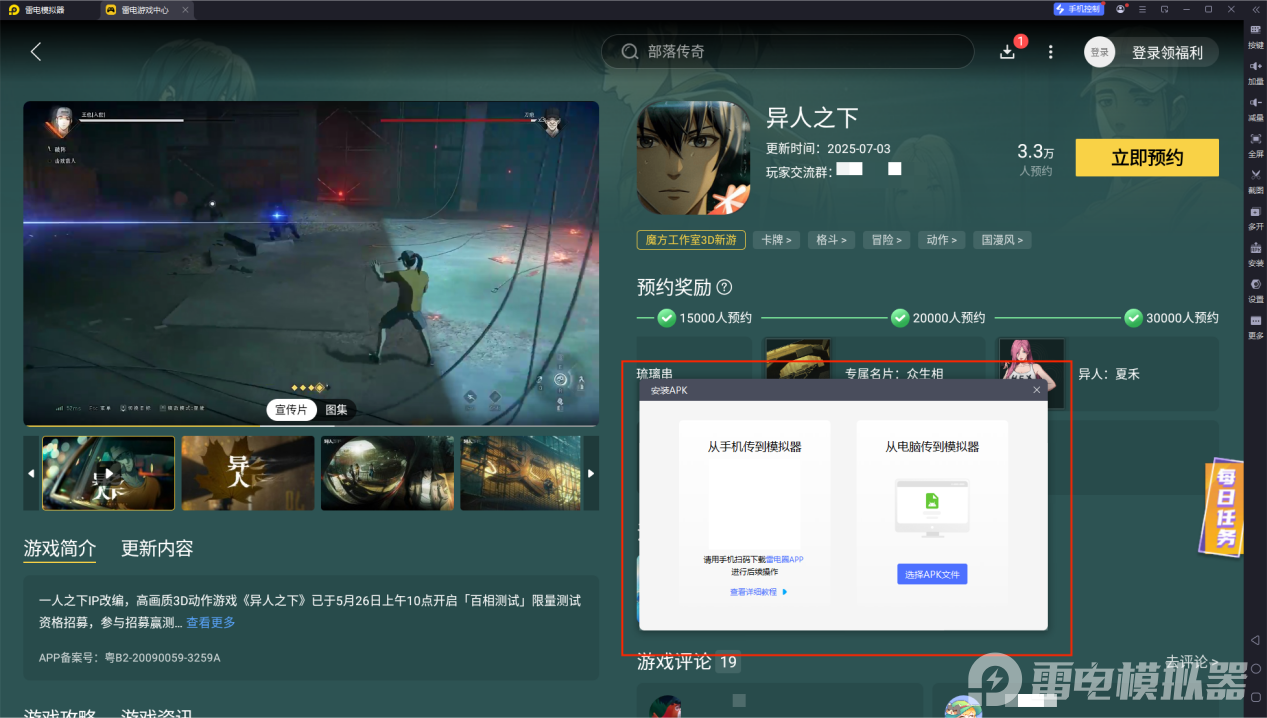Close the 安装APK dialog
Screen dimensions: 1267x718
click(1037, 390)
